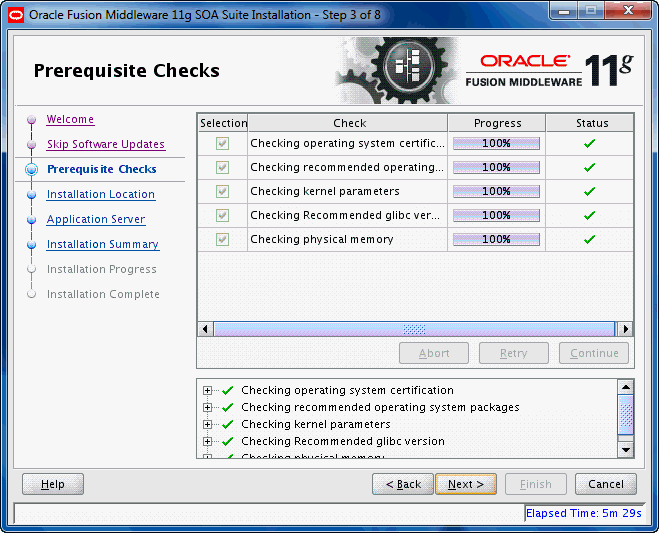This screenshot has width=659, height=533.
Task: Click table horizontal scrollbar right arrow
Action: pyautogui.click(x=626, y=329)
